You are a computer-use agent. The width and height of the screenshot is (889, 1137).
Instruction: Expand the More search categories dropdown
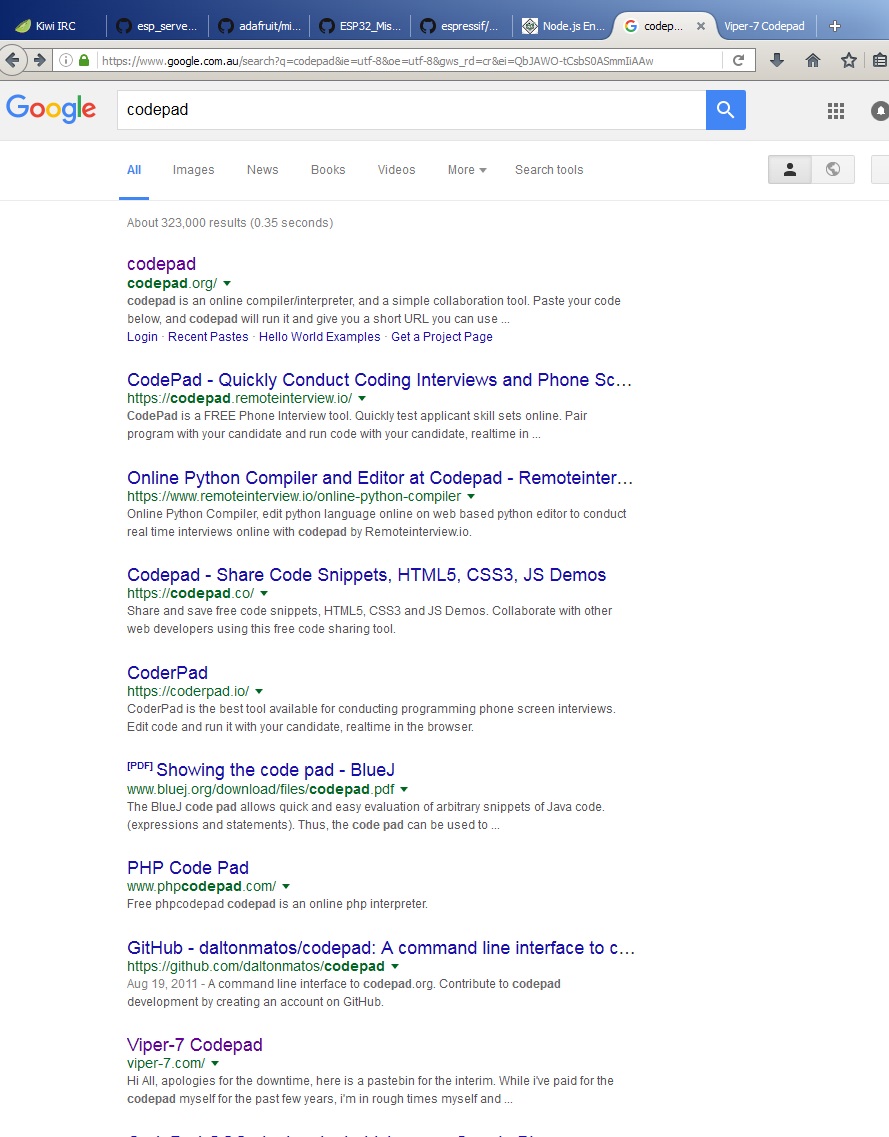pyautogui.click(x=466, y=170)
